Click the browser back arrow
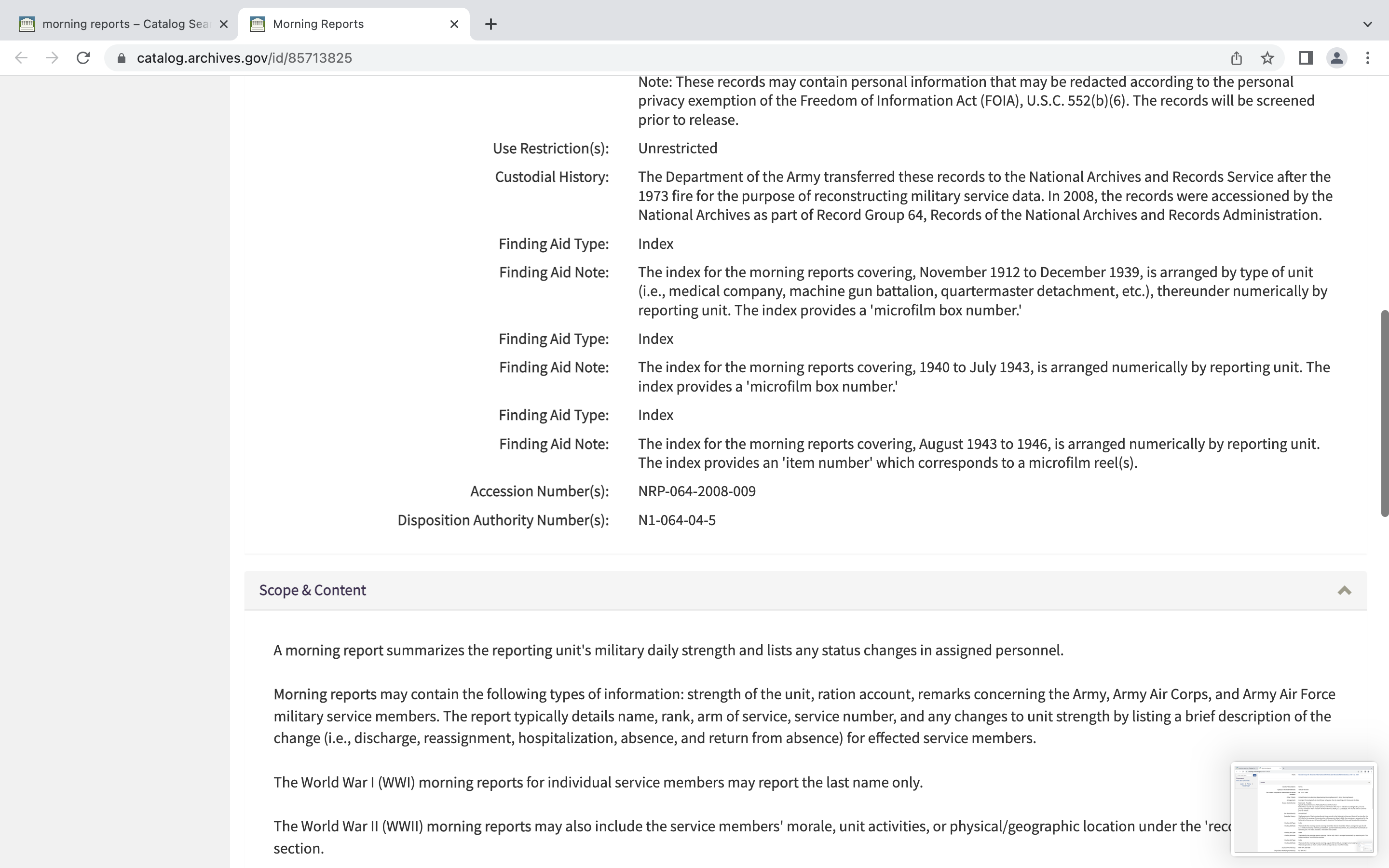The width and height of the screenshot is (1389, 868). [21, 58]
